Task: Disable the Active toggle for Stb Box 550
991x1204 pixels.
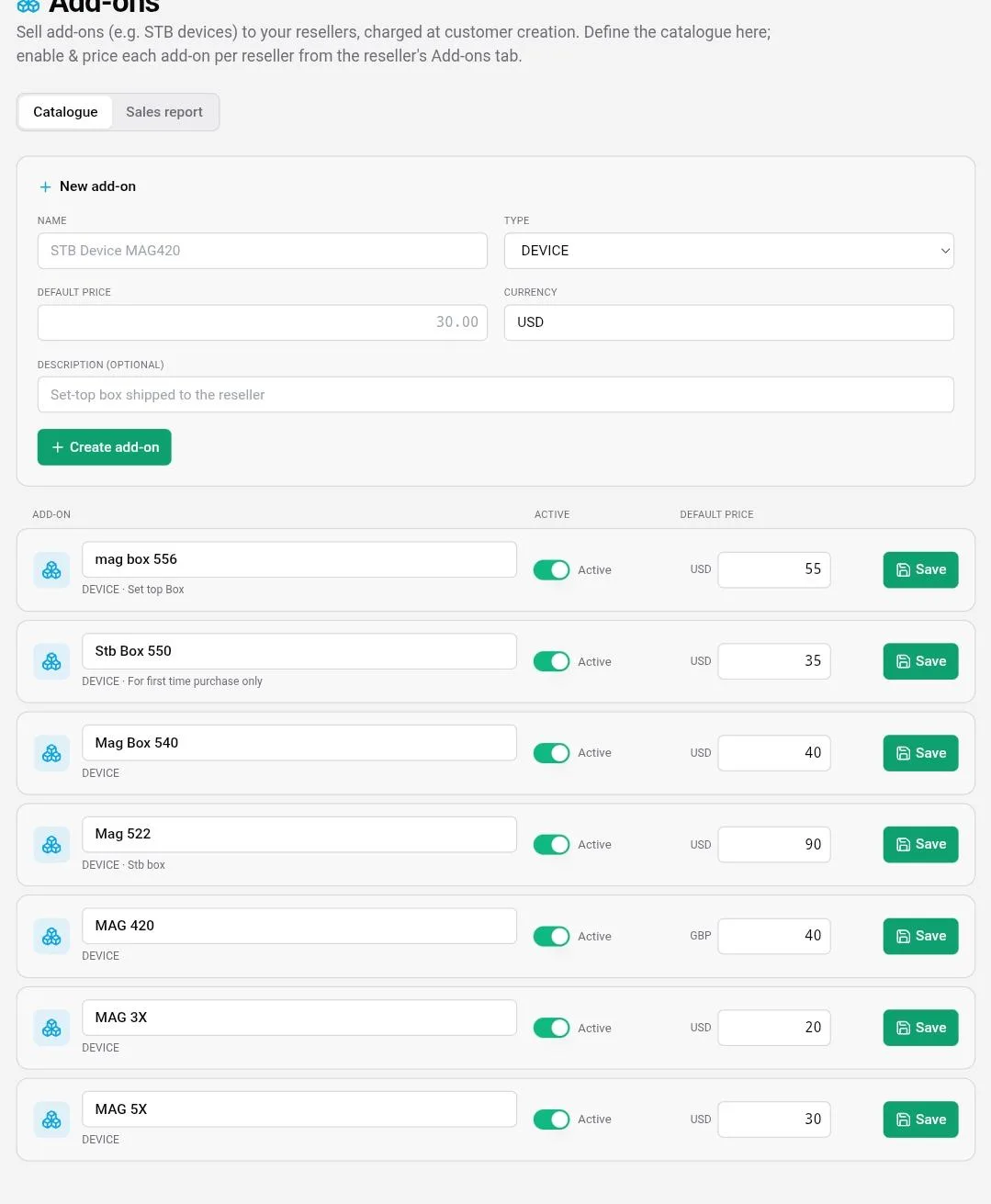Action: (x=551, y=661)
